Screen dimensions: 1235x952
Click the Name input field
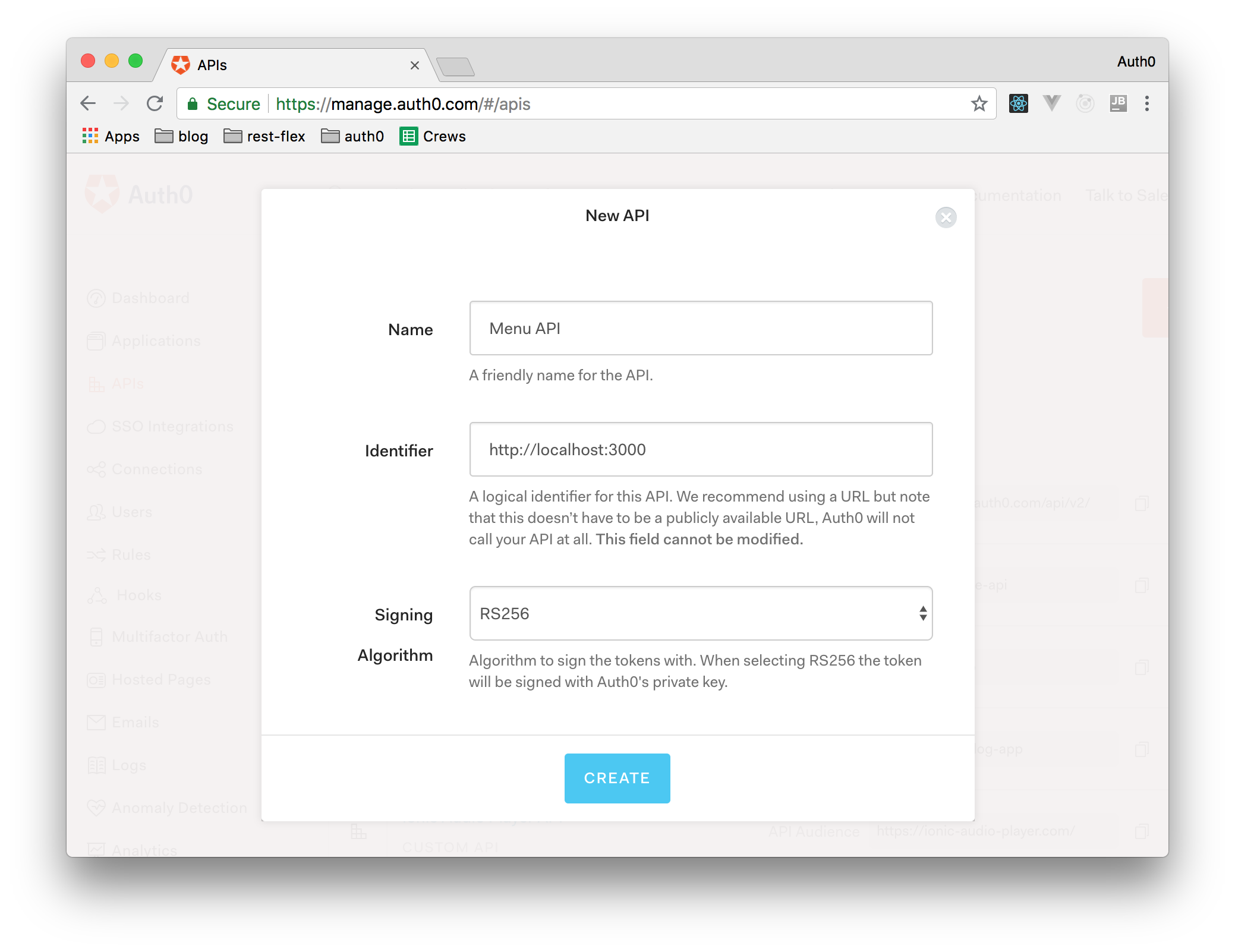(701, 329)
